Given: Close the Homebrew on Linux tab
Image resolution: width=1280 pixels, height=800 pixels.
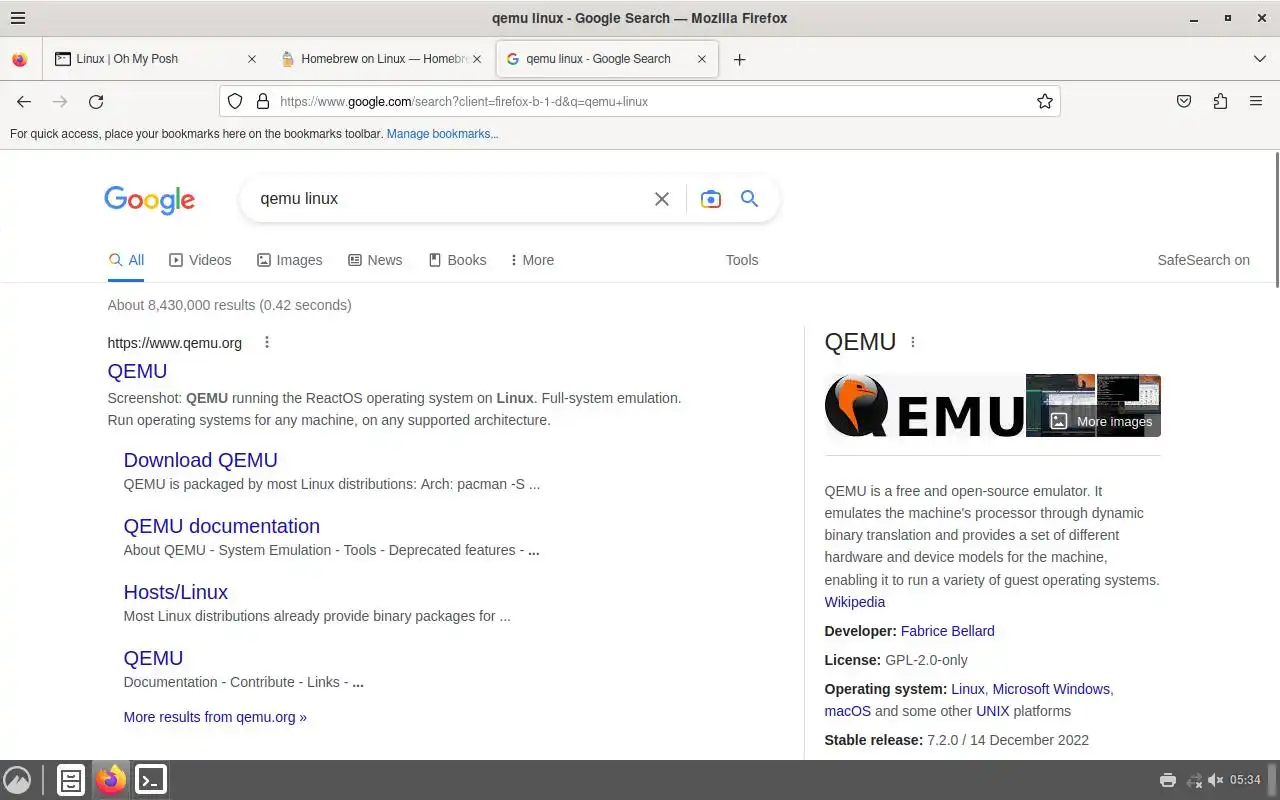Looking at the screenshot, I should (x=477, y=59).
